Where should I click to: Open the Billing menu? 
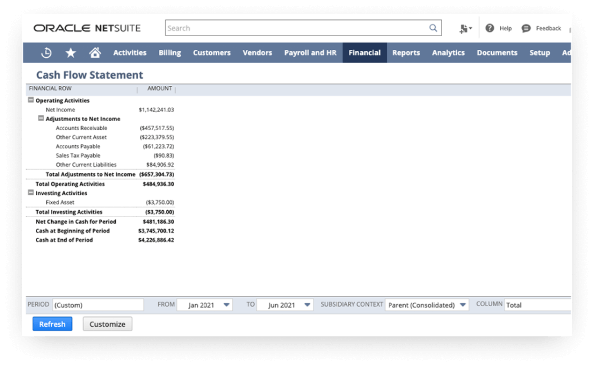pyautogui.click(x=169, y=53)
